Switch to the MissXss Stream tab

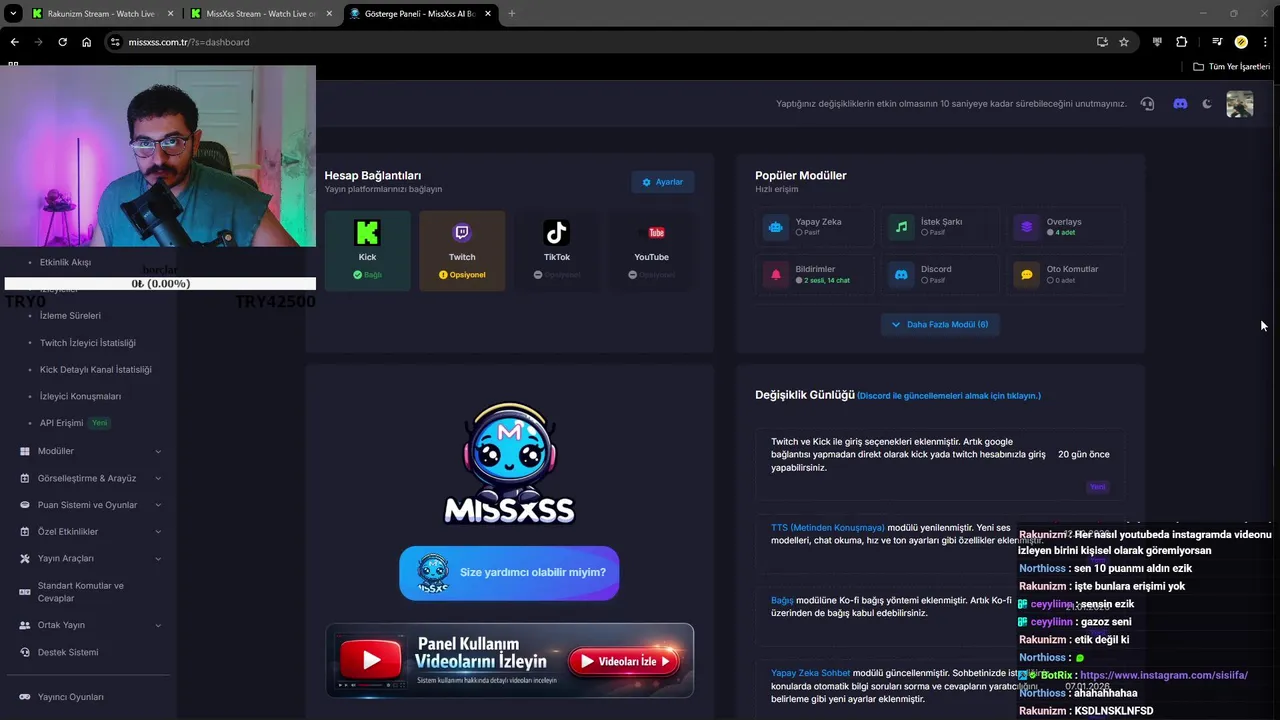click(260, 14)
